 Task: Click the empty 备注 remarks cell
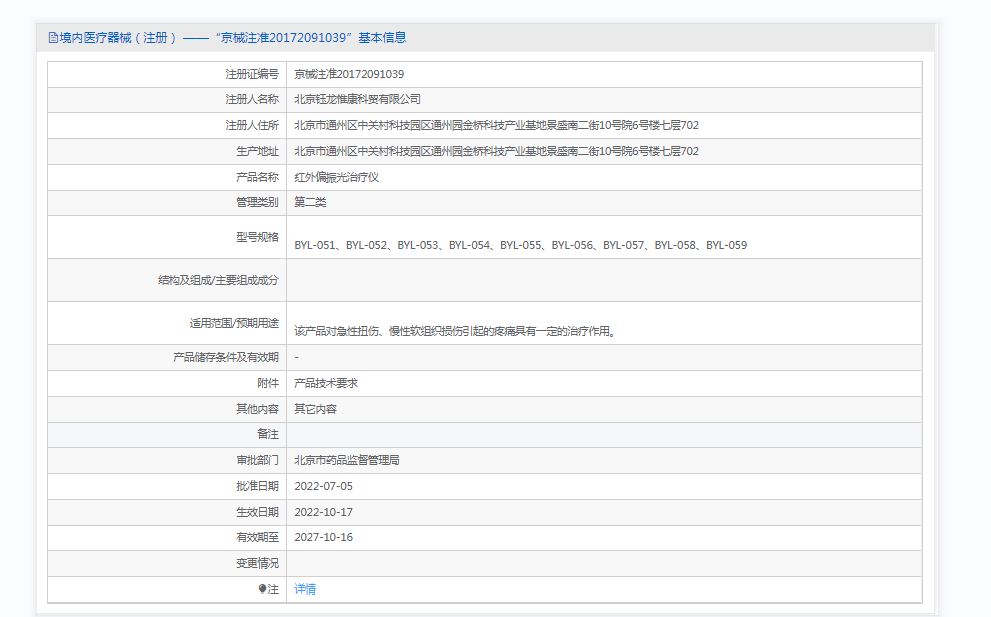(603, 434)
